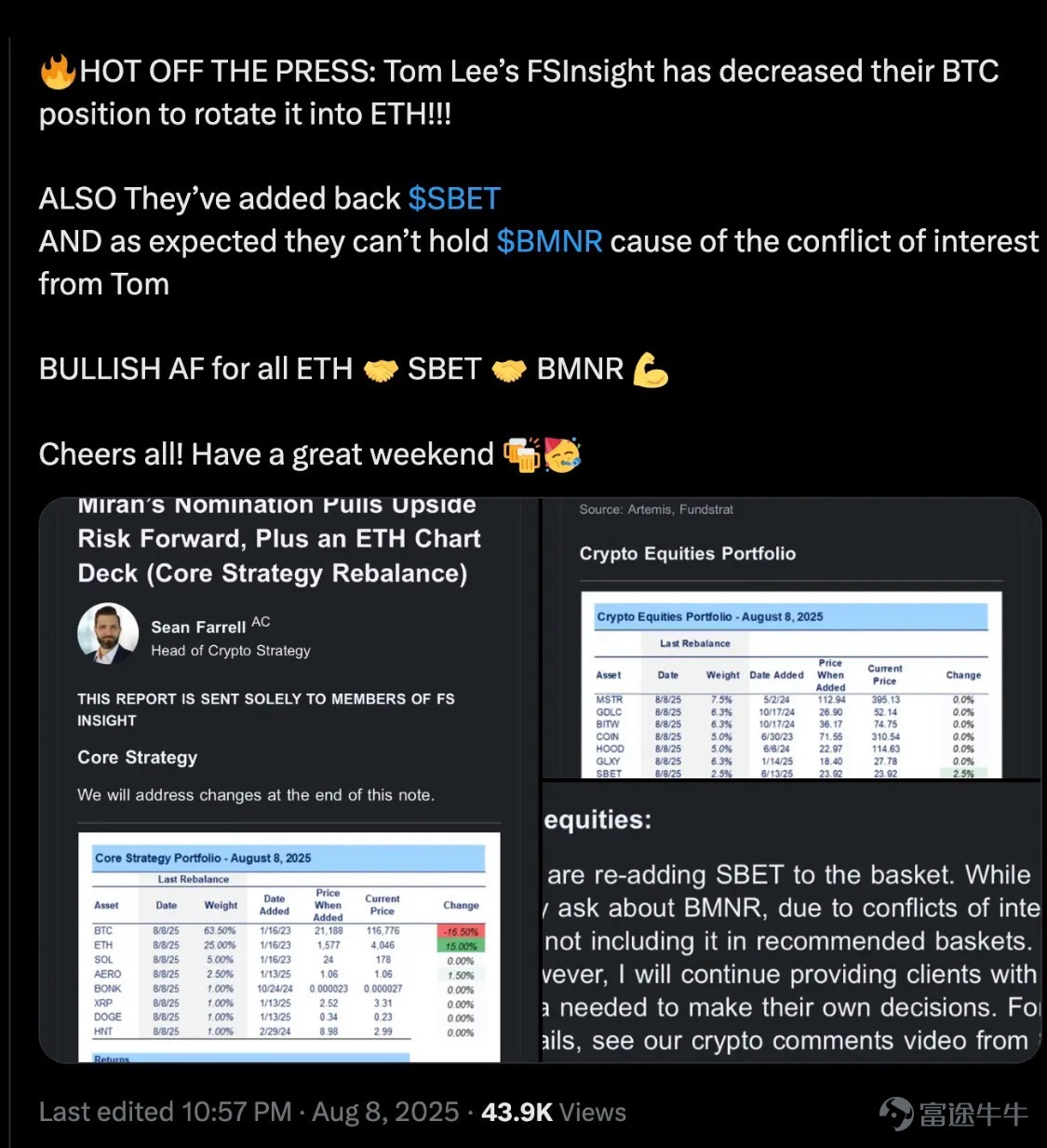Click the Sean Farrell author name
The image size is (1047, 1148).
point(198,628)
